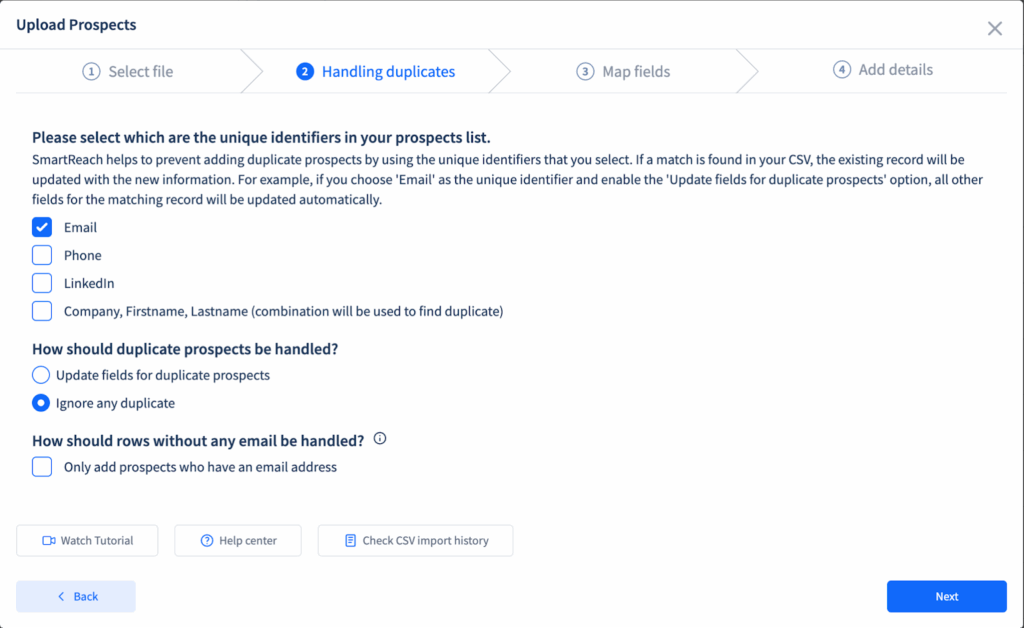Click the Next button
Screen dimensions: 1024x628
946,596
